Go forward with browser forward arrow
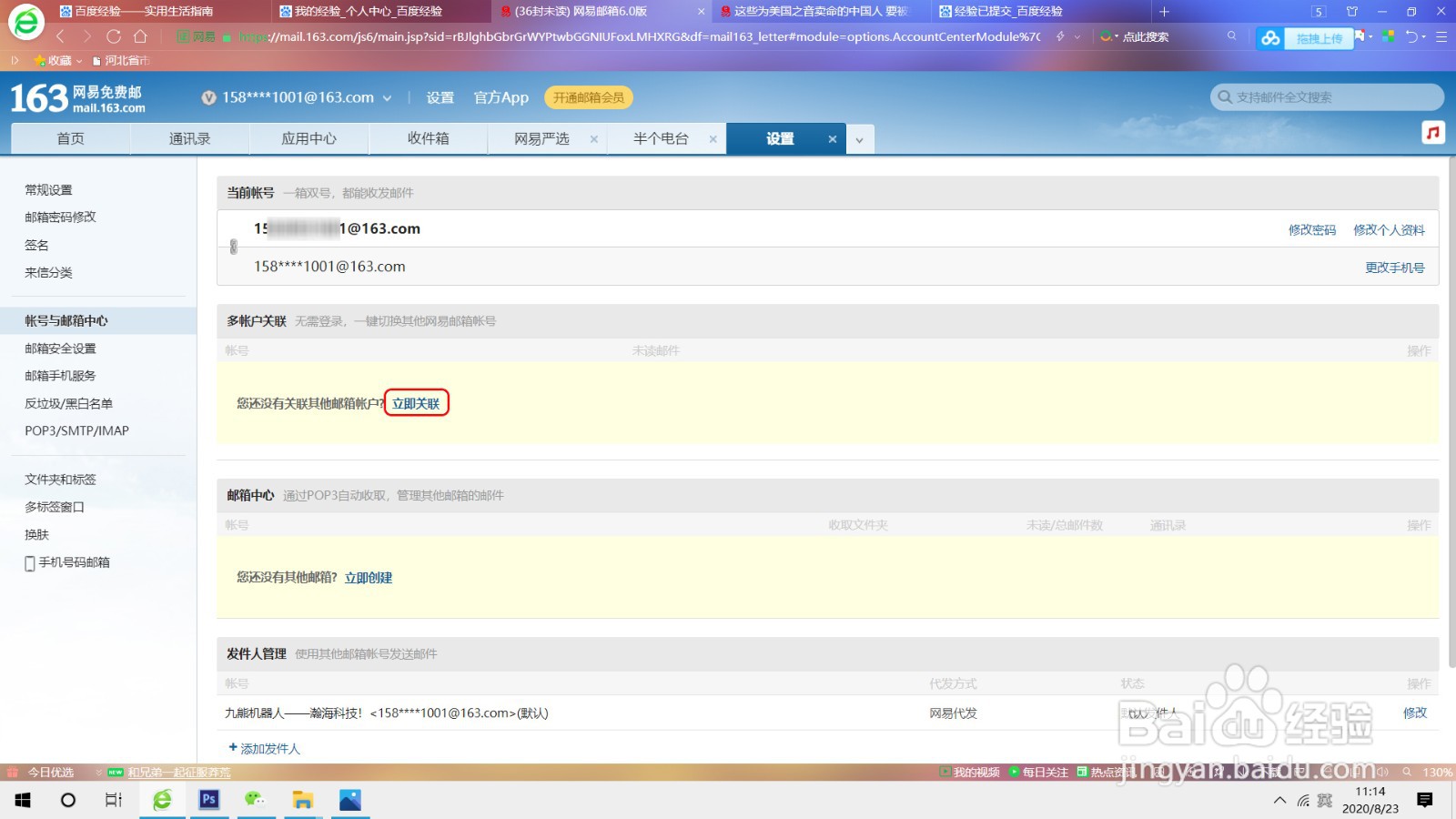 pyautogui.click(x=86, y=36)
